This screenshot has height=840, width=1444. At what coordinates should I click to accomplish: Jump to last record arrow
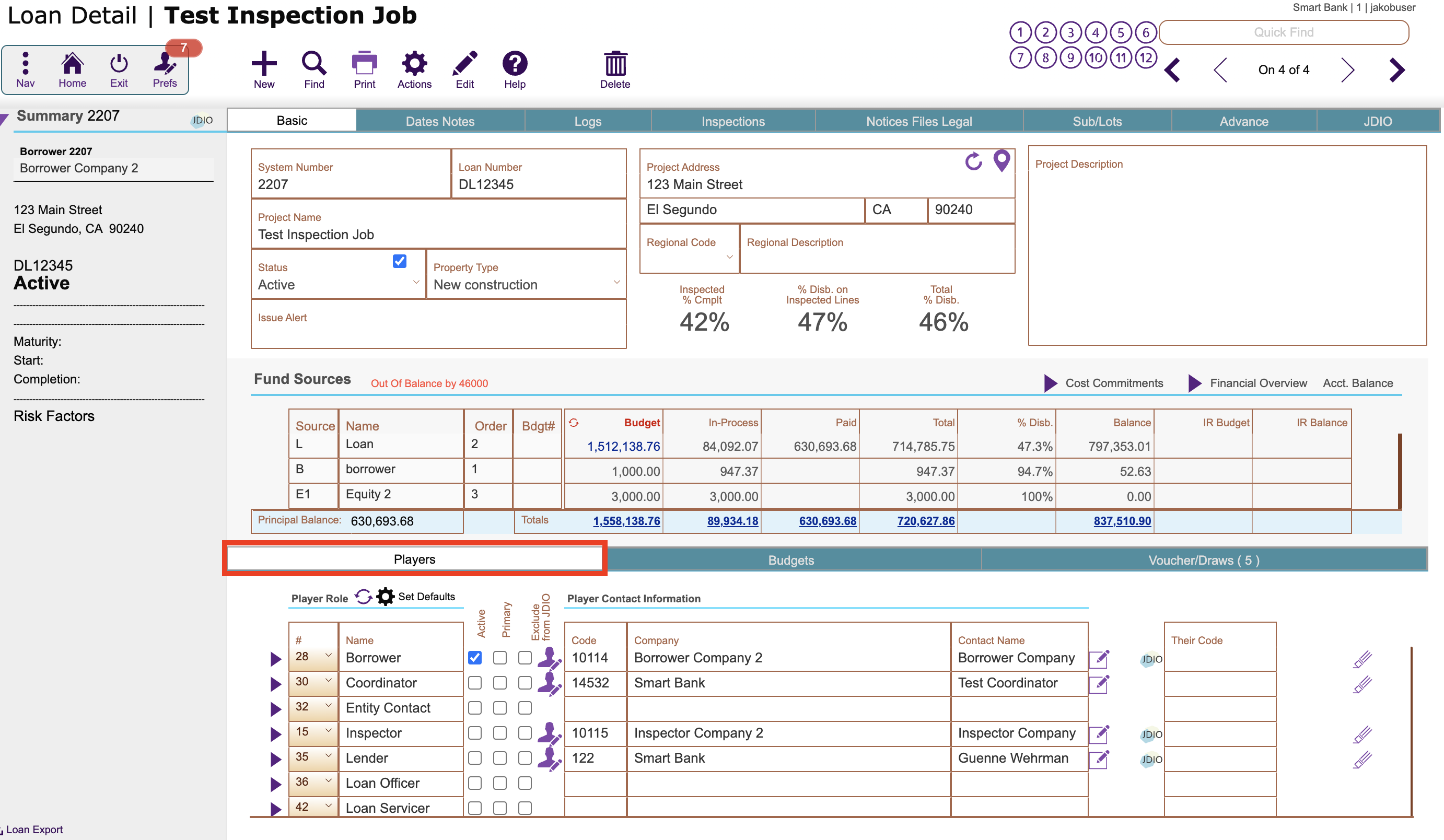click(1397, 70)
